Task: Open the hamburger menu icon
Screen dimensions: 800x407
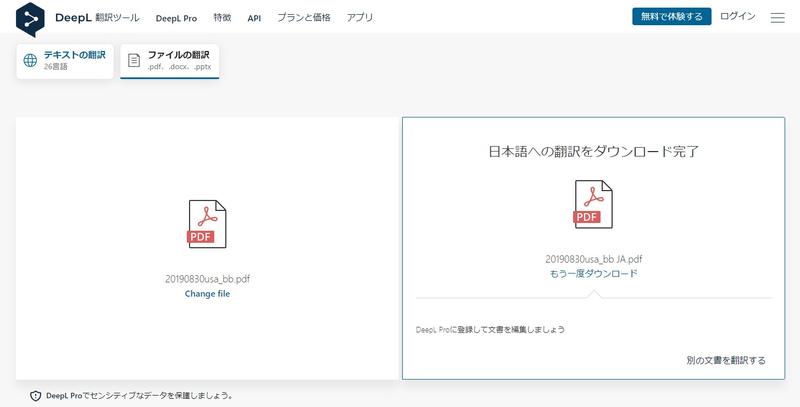Action: (777, 18)
